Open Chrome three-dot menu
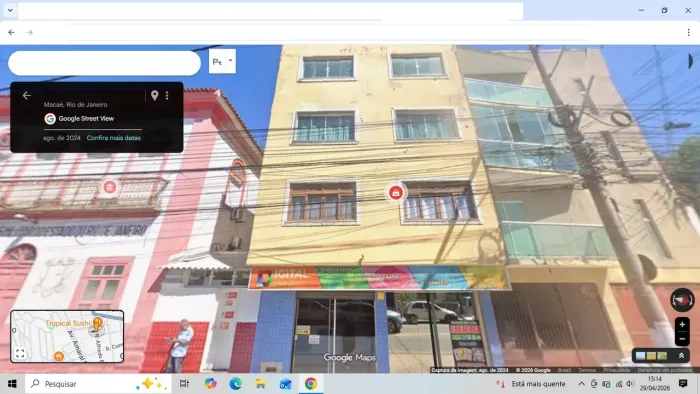 click(x=688, y=32)
